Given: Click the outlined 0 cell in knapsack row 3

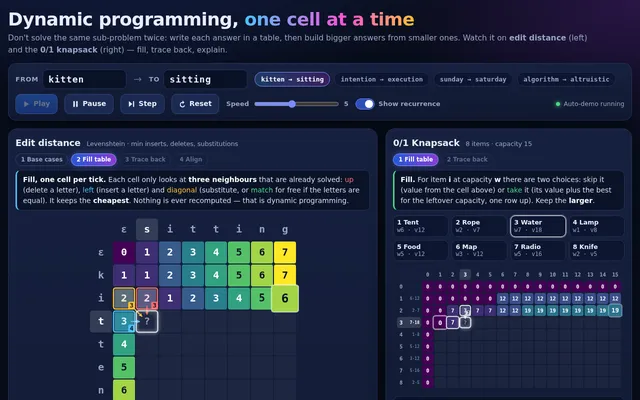Looking at the screenshot, I should tap(440, 322).
